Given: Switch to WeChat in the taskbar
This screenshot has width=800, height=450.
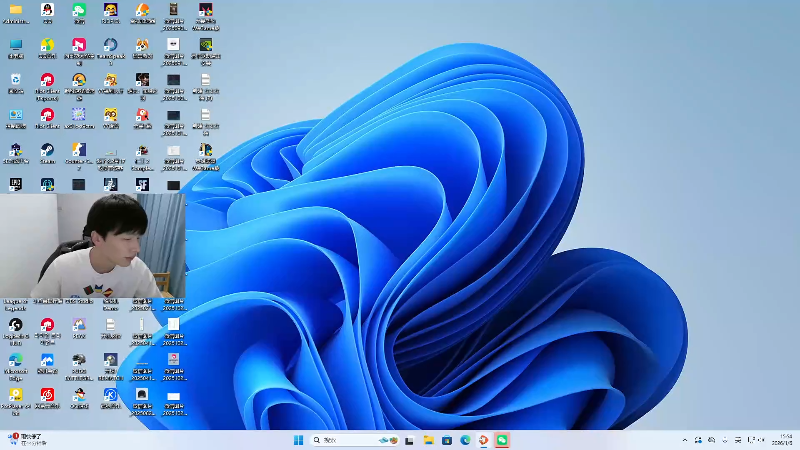Looking at the screenshot, I should (x=503, y=440).
